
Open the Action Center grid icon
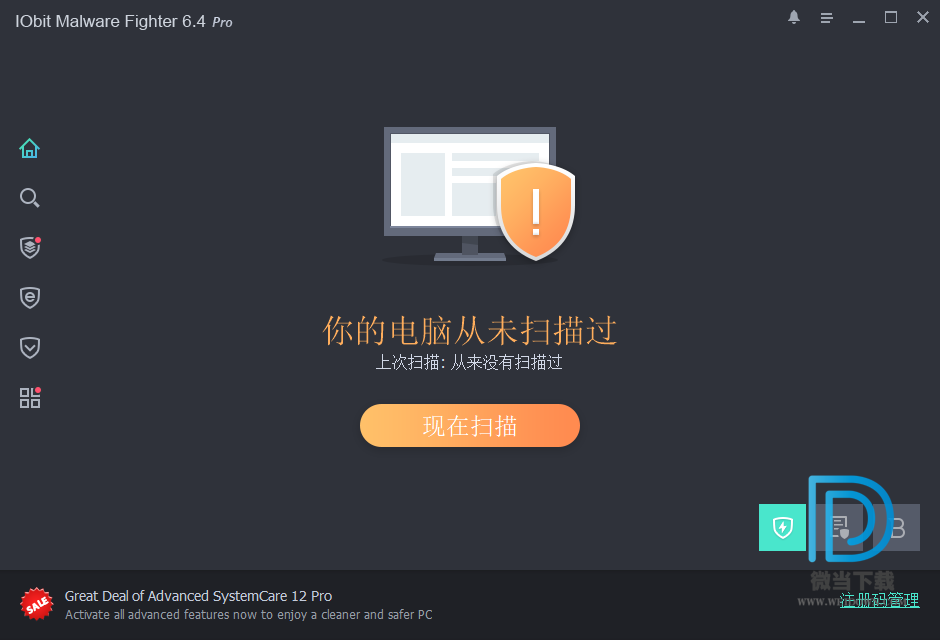click(x=30, y=397)
